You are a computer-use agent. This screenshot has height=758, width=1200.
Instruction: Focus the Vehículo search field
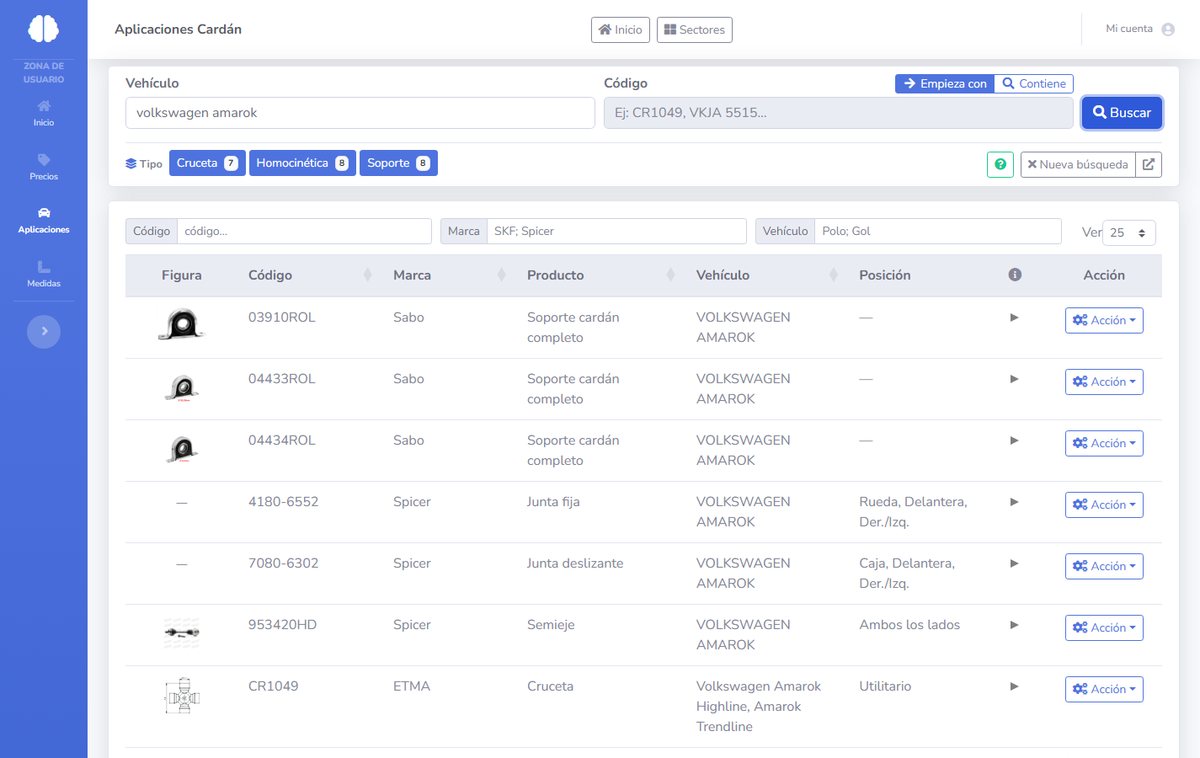coord(360,113)
